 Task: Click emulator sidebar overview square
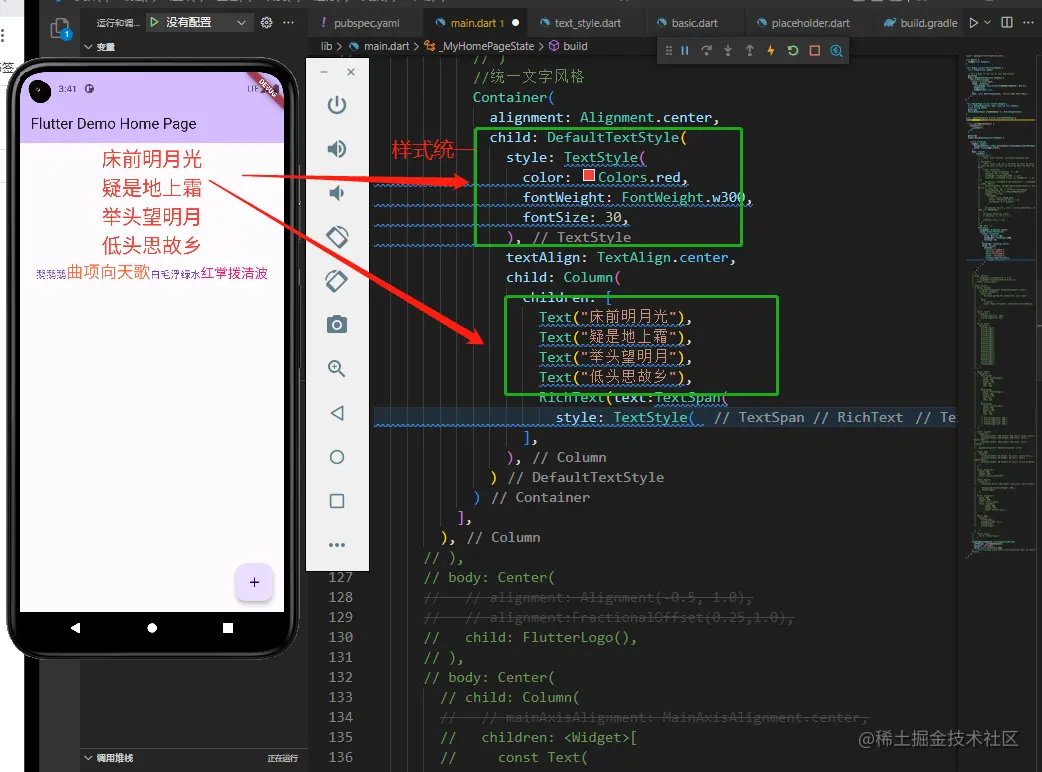pos(337,501)
